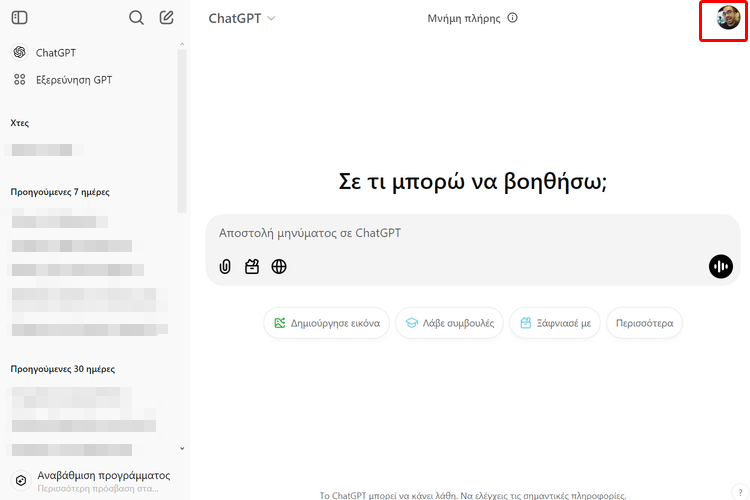
Task: Click the Ξάφνιασέ με suggestion chip
Action: point(555,323)
